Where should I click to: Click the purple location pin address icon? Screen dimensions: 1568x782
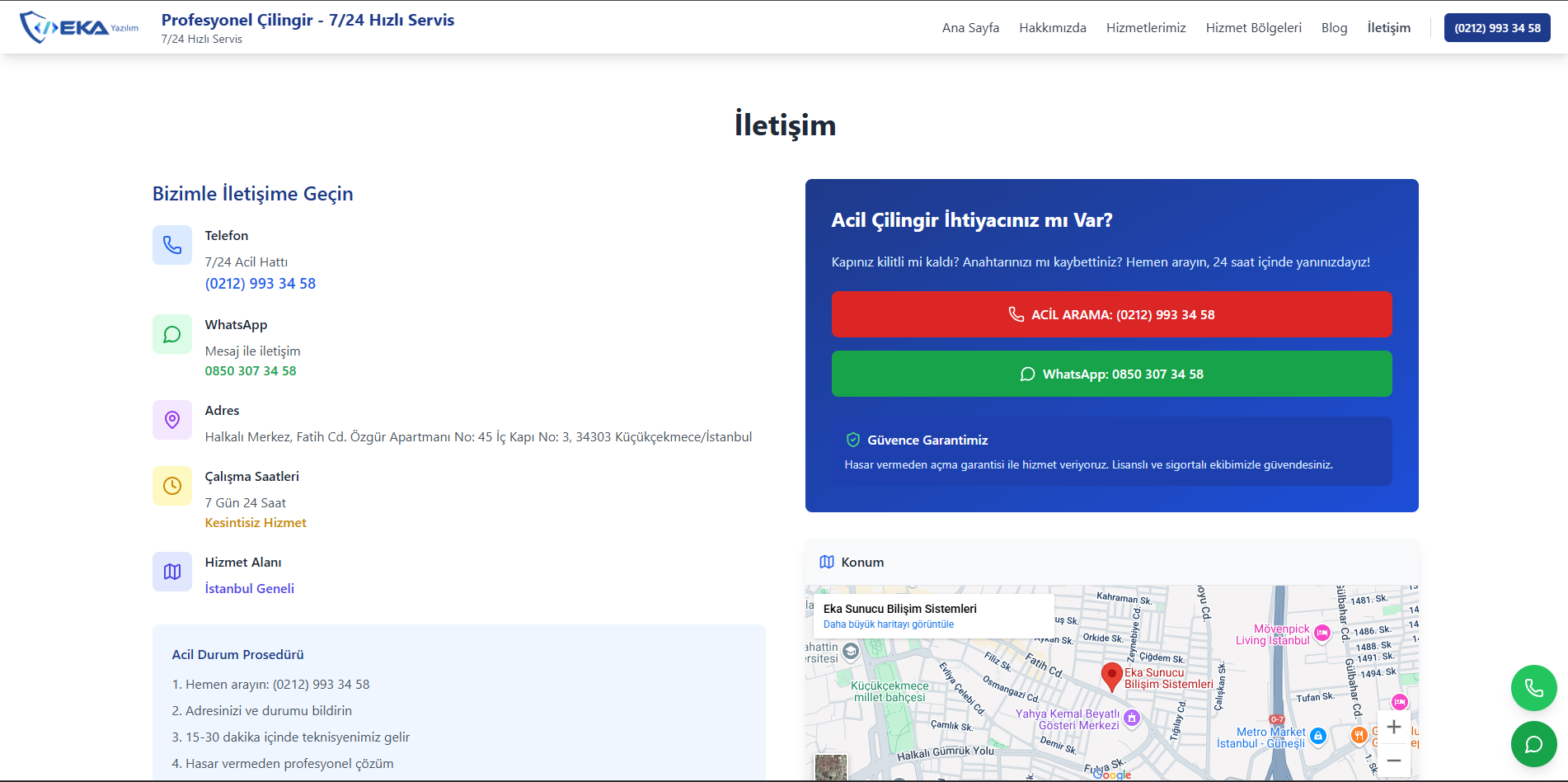172,420
